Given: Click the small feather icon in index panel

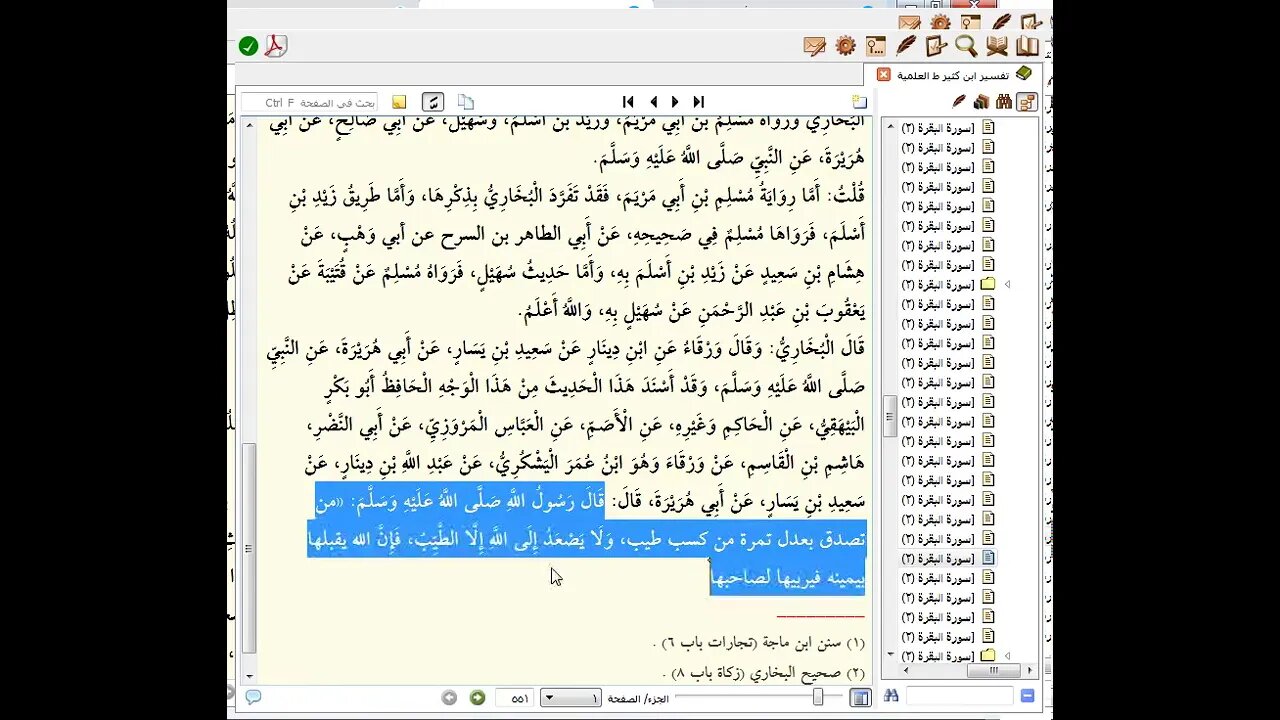Looking at the screenshot, I should click(959, 102).
